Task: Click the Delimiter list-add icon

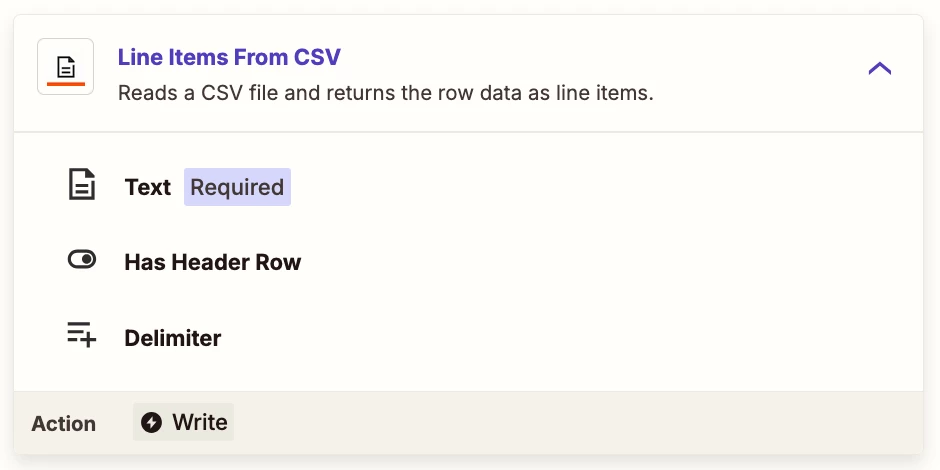Action: click(82, 334)
